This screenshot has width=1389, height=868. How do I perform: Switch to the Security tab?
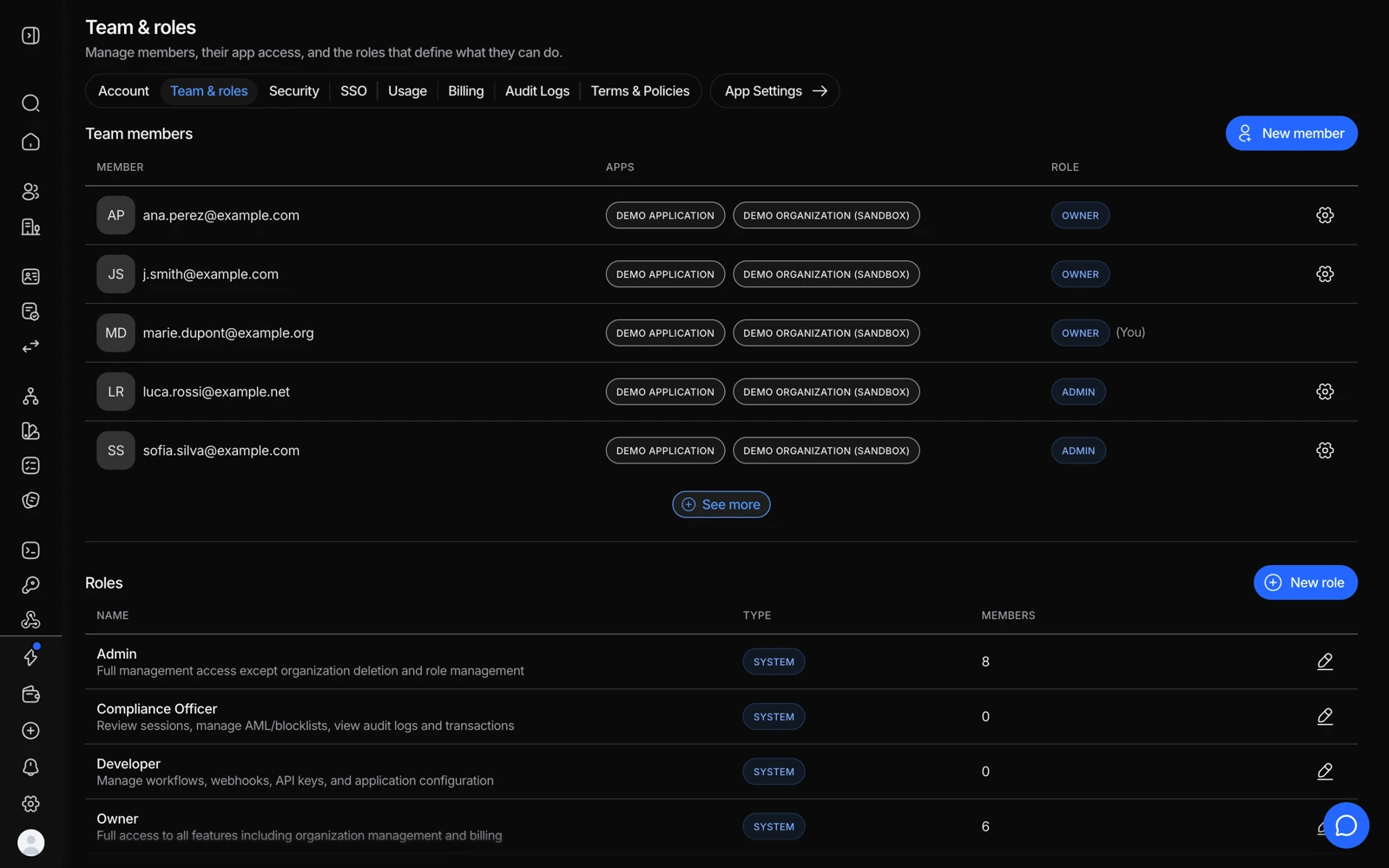pos(294,91)
